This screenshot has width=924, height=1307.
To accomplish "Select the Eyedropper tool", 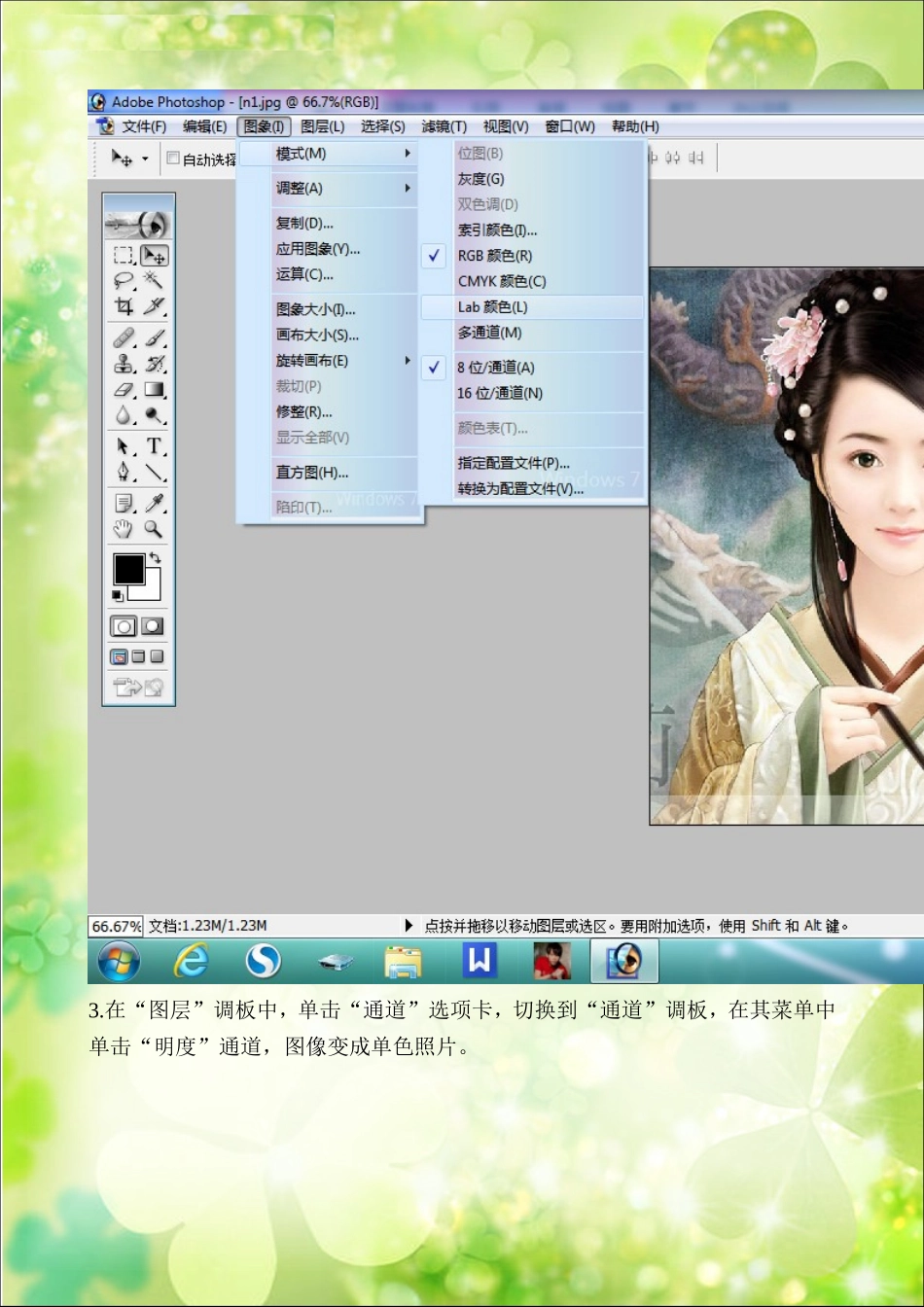I will pos(154,504).
